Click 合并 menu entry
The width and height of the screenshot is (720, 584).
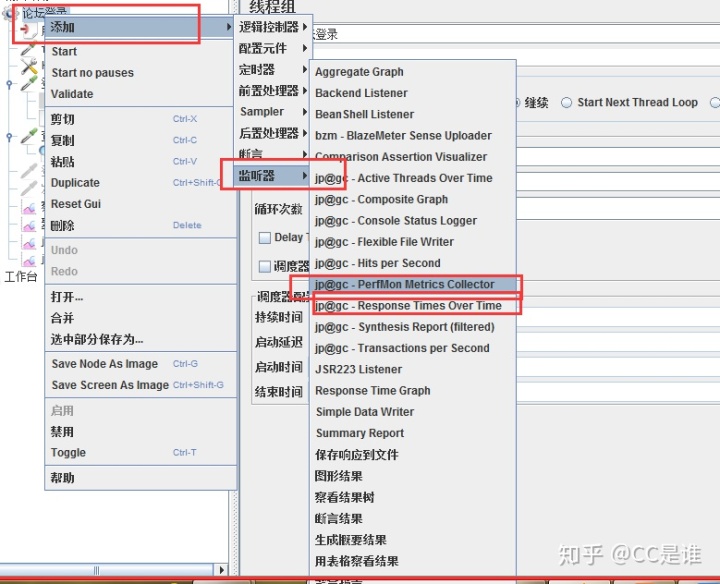(141, 318)
